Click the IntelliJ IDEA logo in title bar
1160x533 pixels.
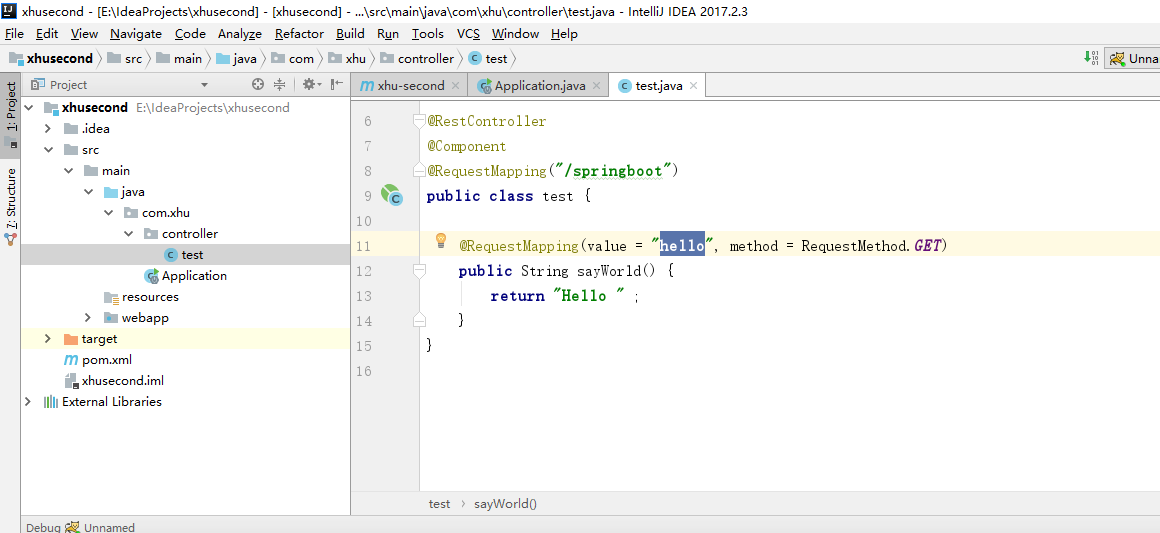pyautogui.click(x=10, y=11)
